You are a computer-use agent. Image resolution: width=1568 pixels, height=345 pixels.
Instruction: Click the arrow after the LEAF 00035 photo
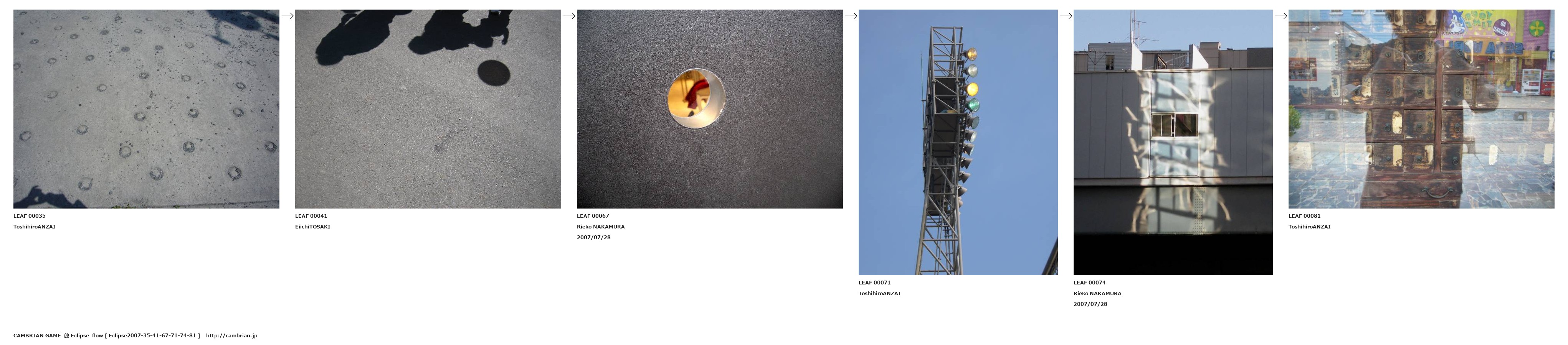point(287,16)
